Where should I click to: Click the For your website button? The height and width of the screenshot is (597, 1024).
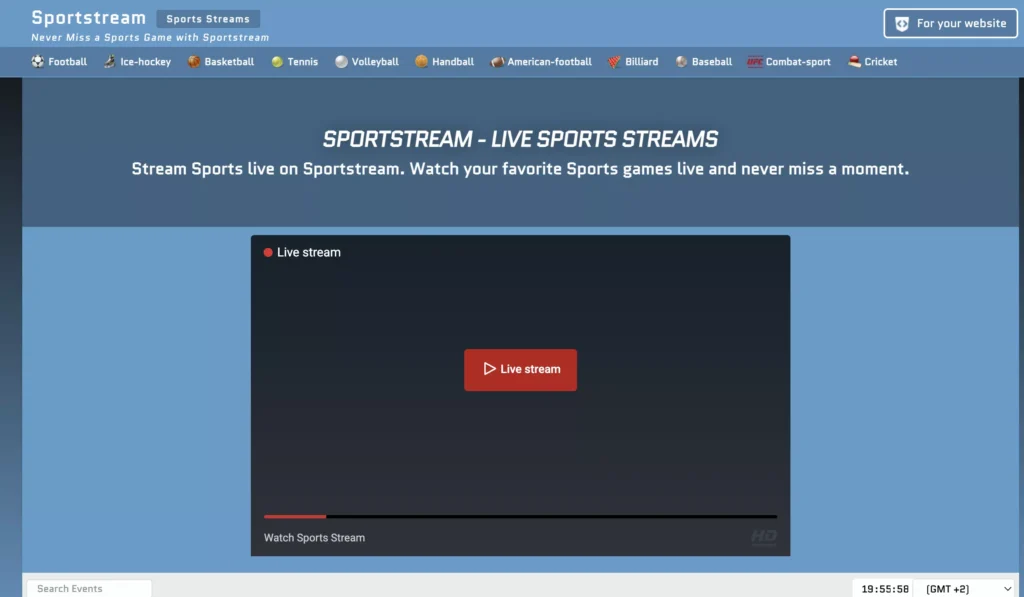tap(950, 24)
